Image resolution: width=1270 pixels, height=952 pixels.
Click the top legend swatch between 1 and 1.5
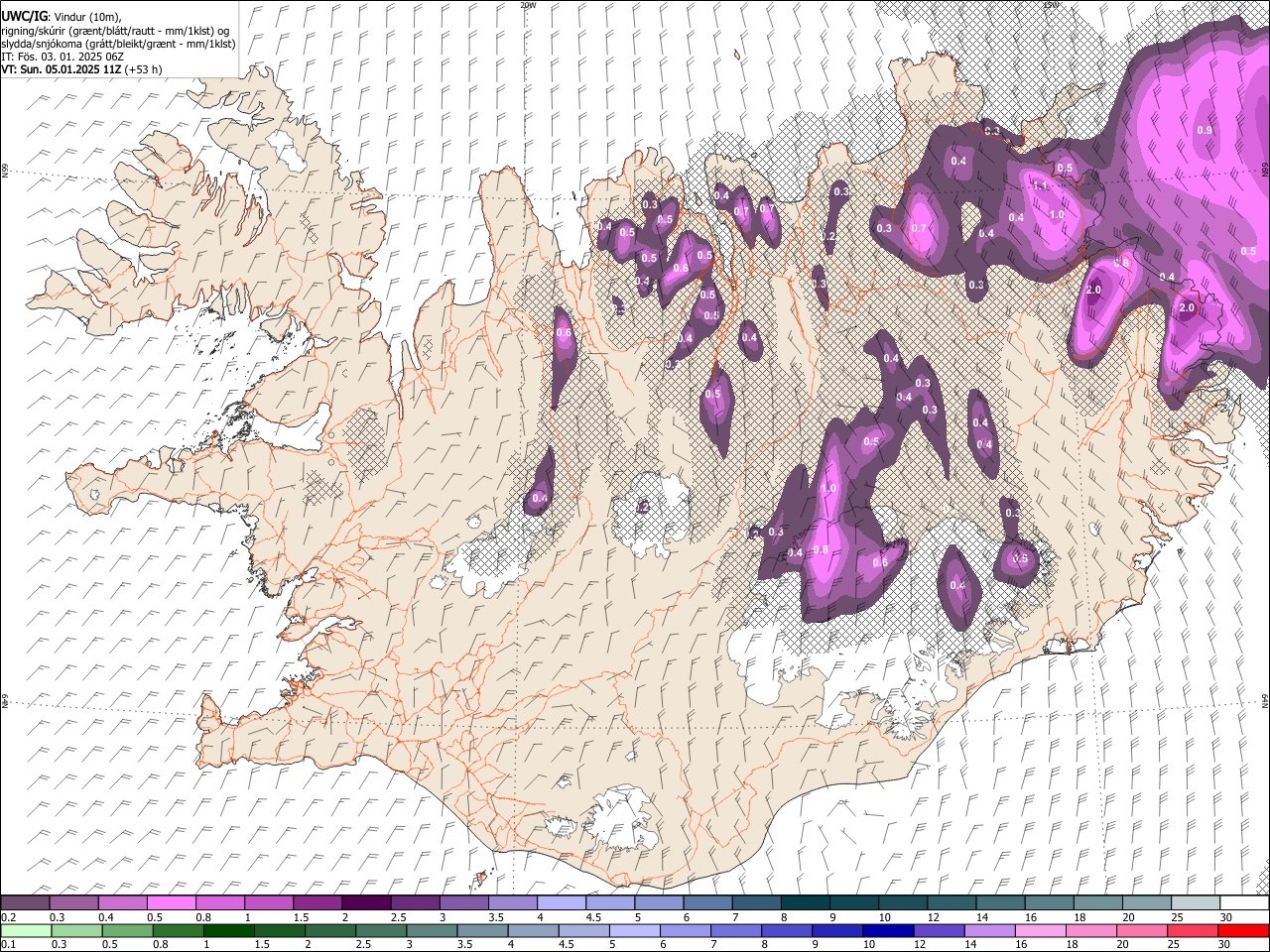(x=268, y=902)
